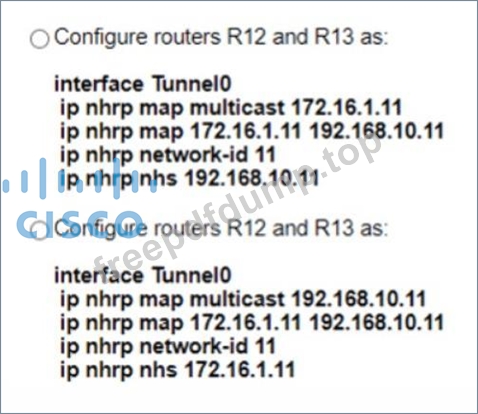The width and height of the screenshot is (478, 414).
Task: Click second option's "Configure routers R12 and R13 as:" label
Action: click(x=221, y=228)
